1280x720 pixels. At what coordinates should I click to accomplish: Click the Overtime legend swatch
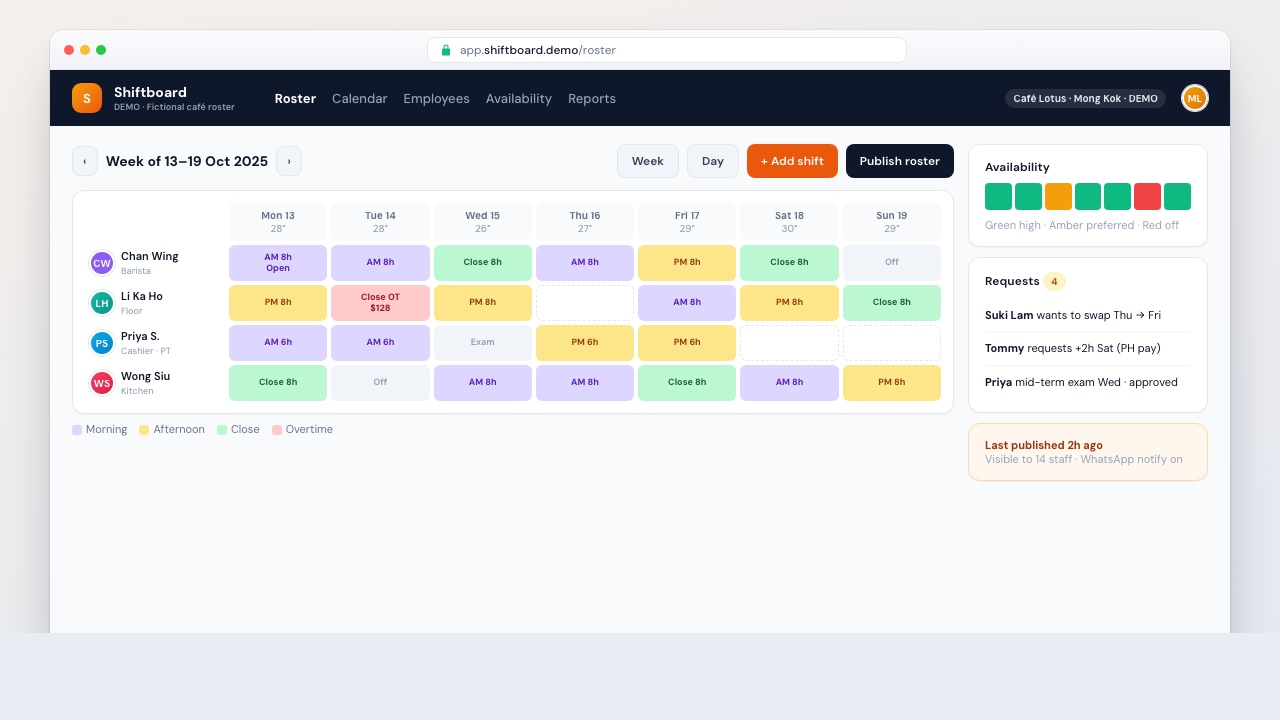pyautogui.click(x=277, y=430)
